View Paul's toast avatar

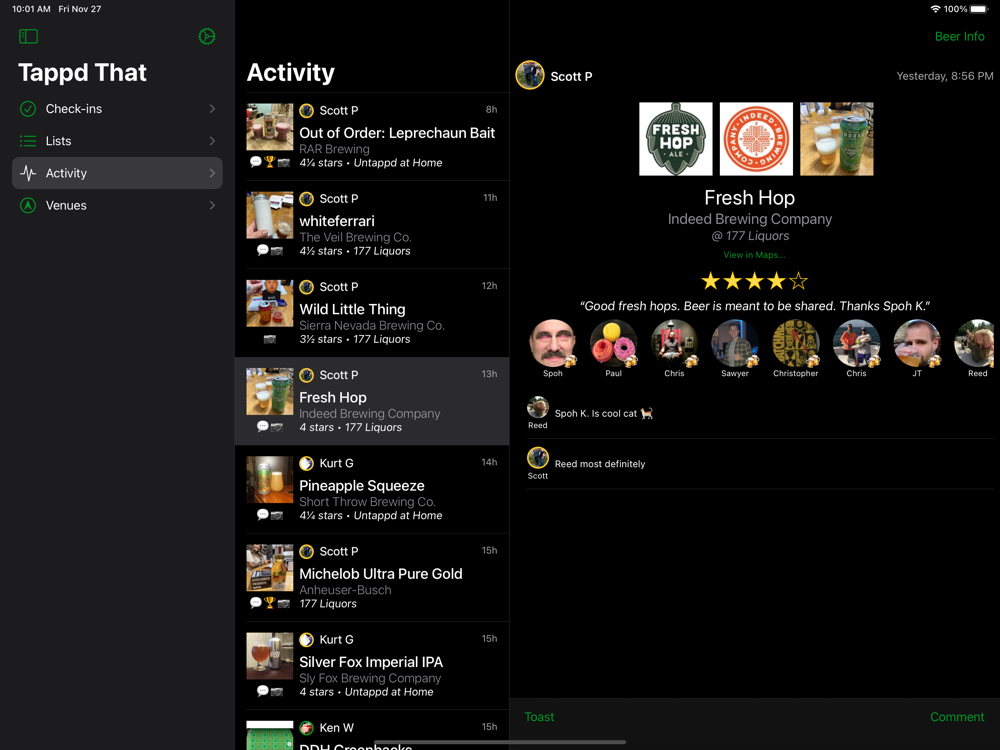[613, 344]
